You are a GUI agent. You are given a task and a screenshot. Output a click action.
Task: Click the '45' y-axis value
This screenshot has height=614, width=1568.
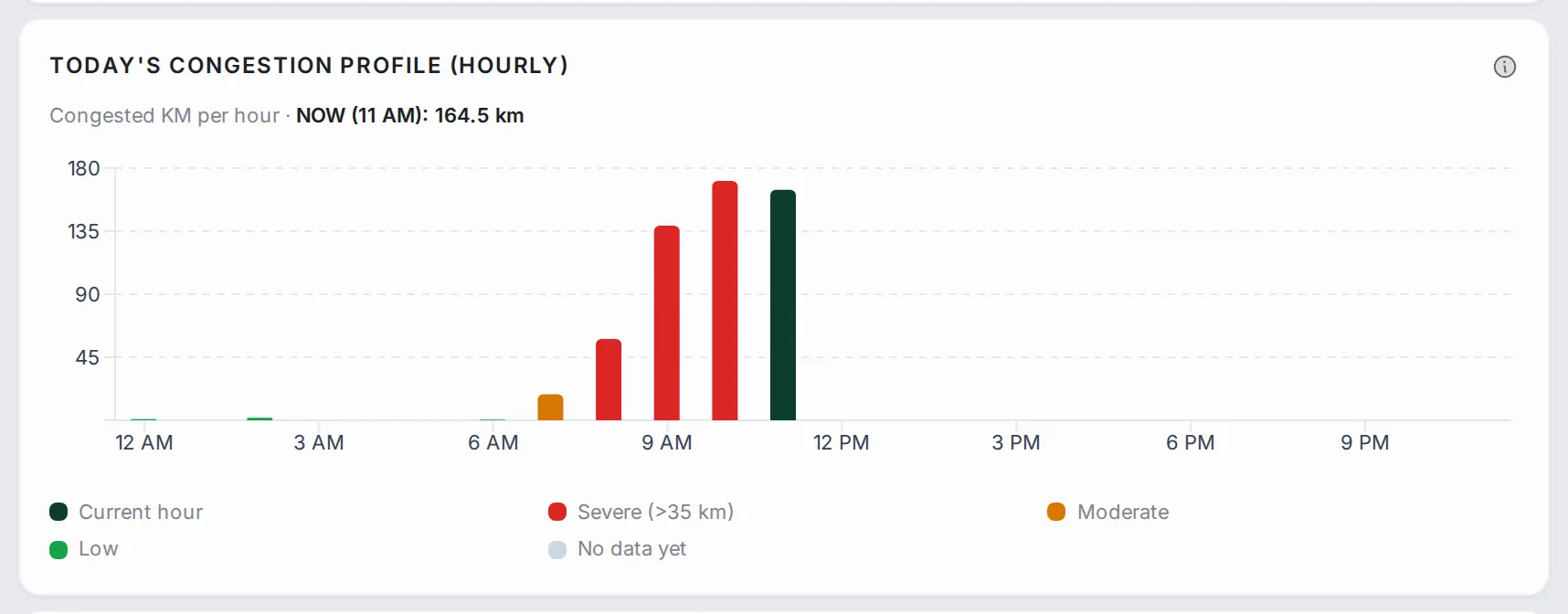click(x=88, y=358)
